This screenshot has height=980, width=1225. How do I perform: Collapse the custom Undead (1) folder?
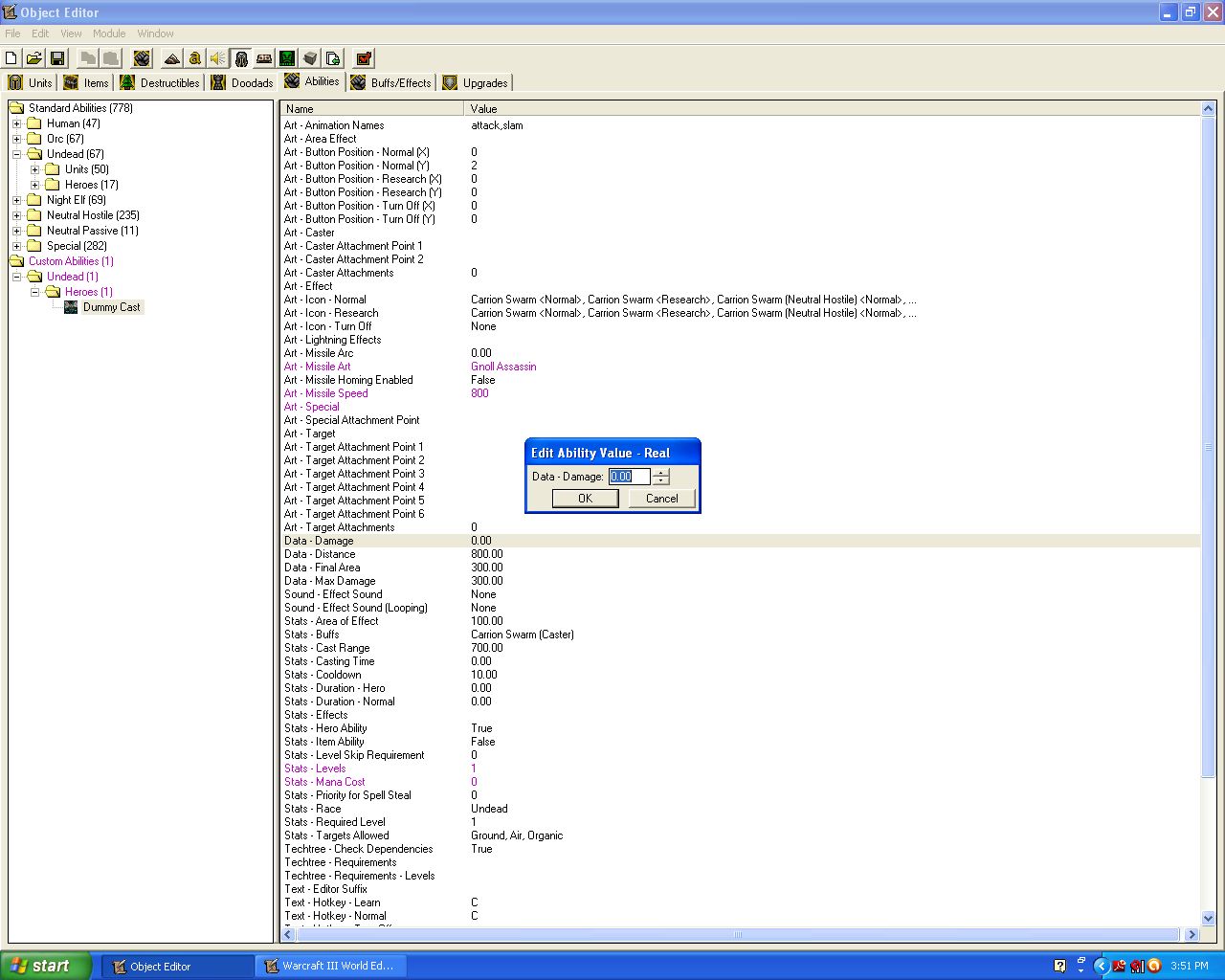16,277
